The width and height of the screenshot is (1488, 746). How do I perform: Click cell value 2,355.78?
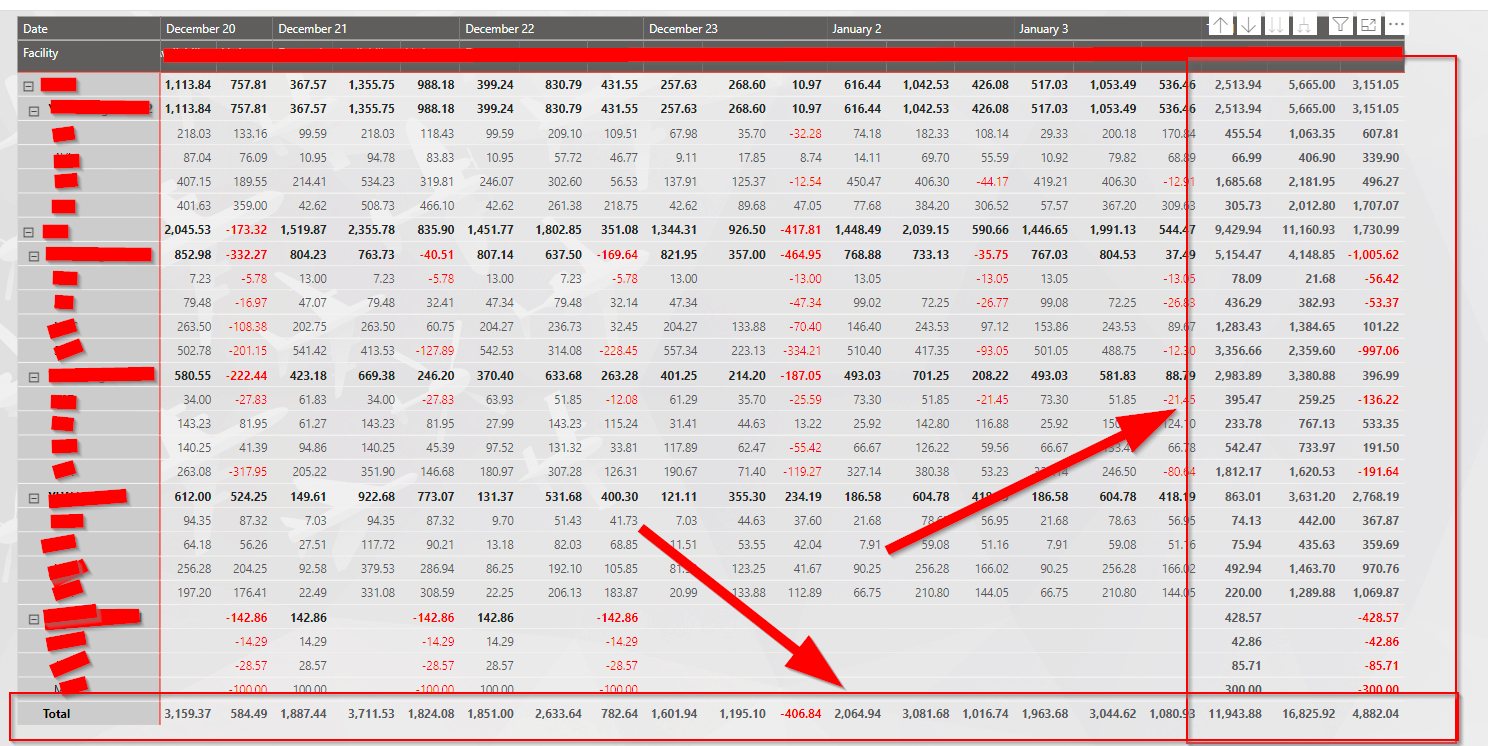[370, 230]
